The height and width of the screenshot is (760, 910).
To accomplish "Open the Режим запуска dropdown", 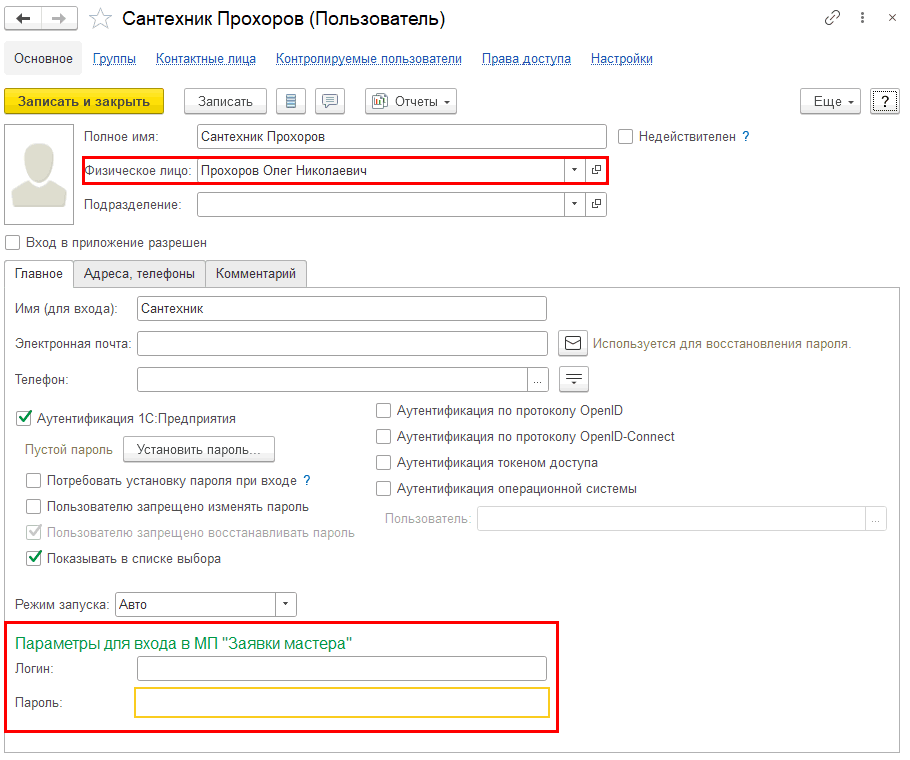I will [286, 604].
